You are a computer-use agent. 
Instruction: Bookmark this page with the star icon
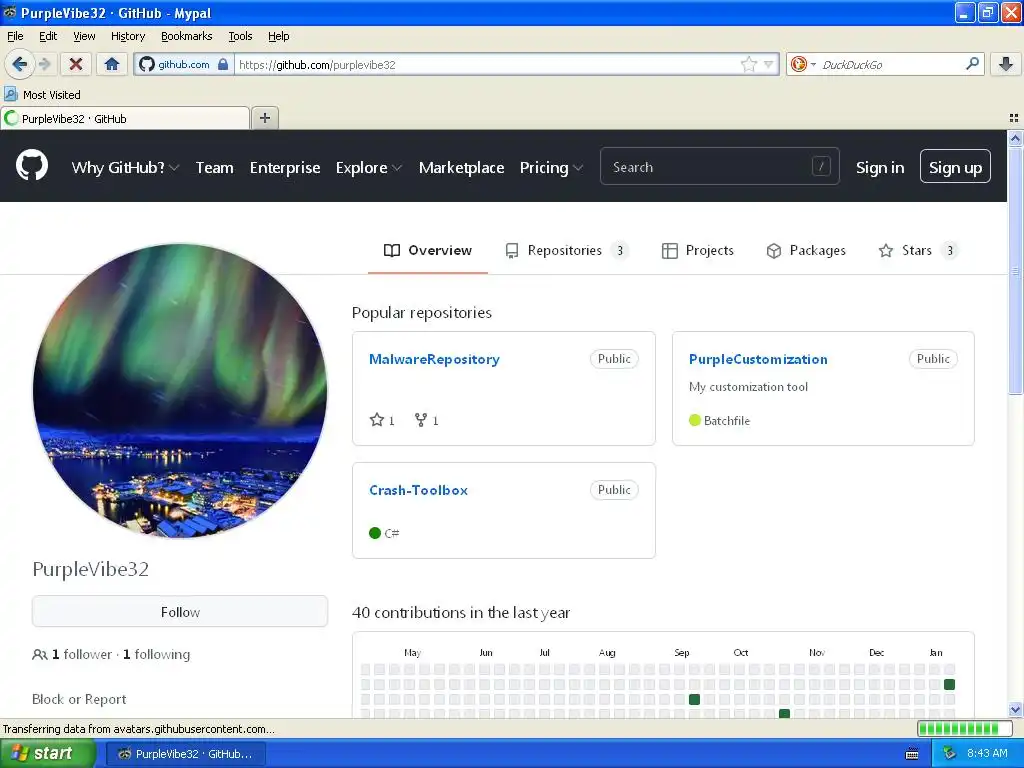[748, 64]
